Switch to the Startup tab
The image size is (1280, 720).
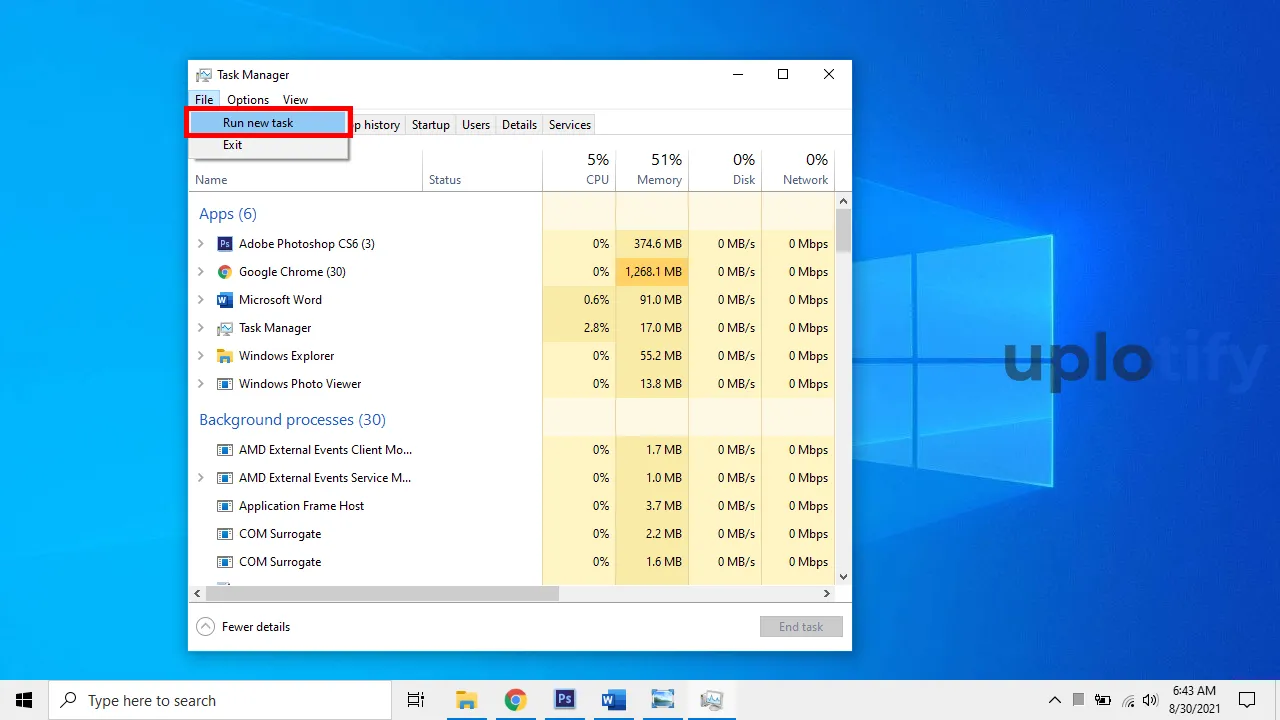point(431,125)
